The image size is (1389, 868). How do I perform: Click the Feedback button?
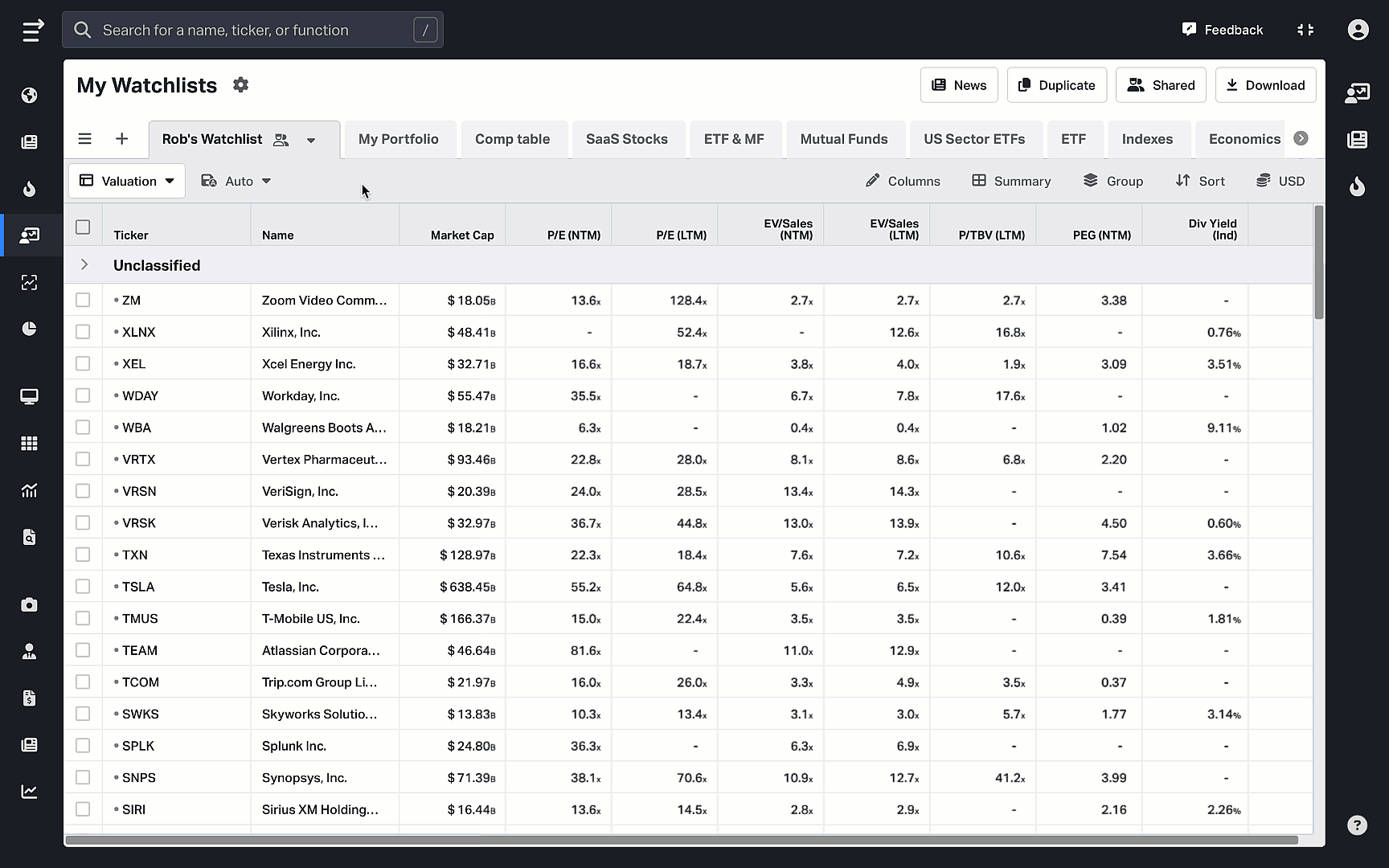1223,30
